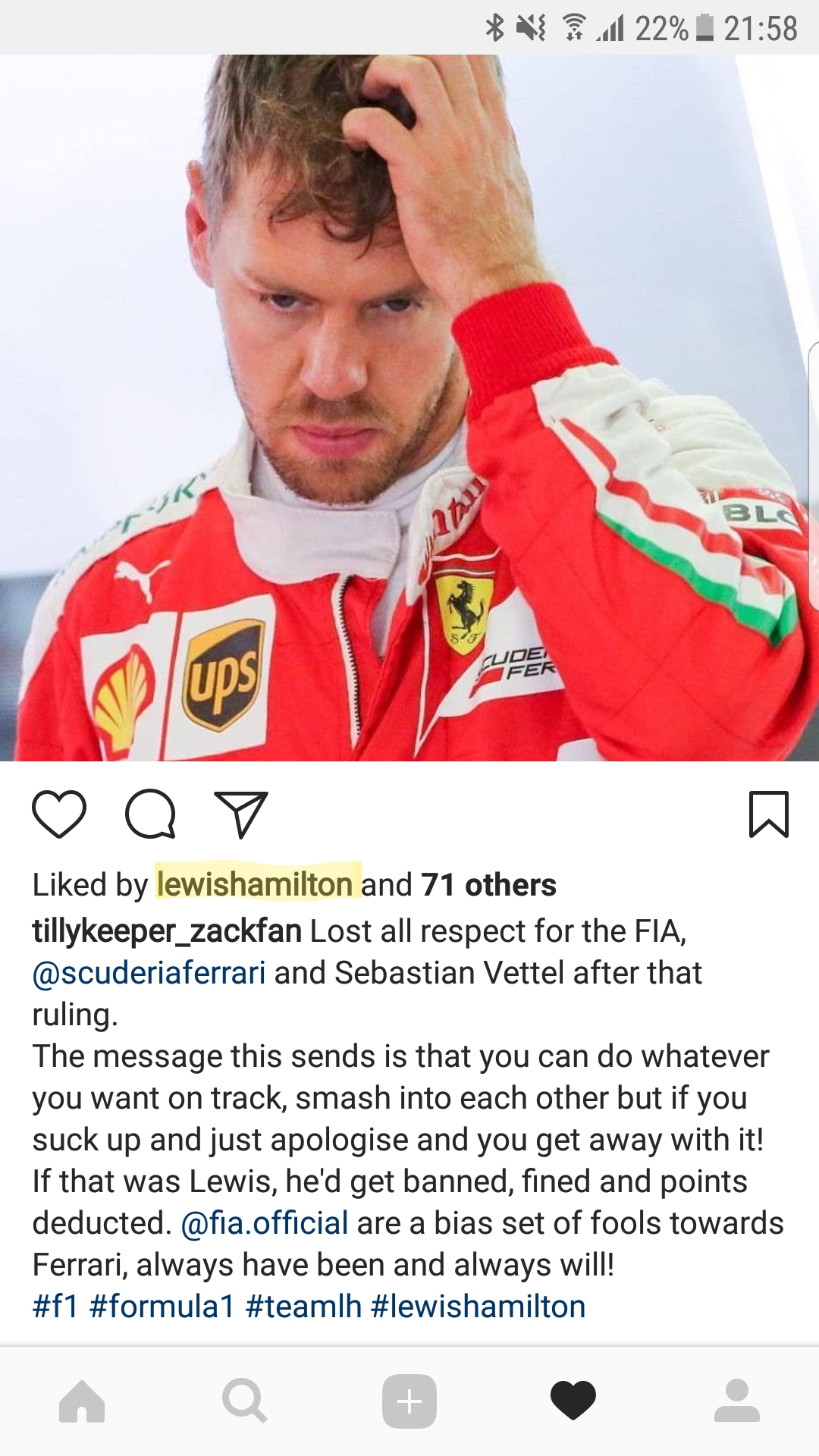The image size is (819, 1456).
Task: Open activity tab with filled heart
Action: pos(573,1401)
